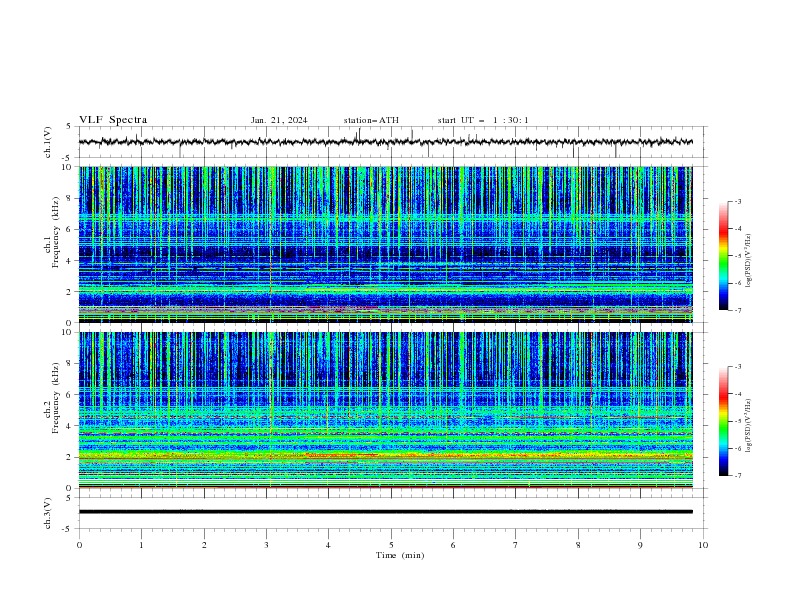The width and height of the screenshot is (792, 612).
Task: Click the red band near 2 kHz in ch.2 spectrogram
Action: coord(343,455)
